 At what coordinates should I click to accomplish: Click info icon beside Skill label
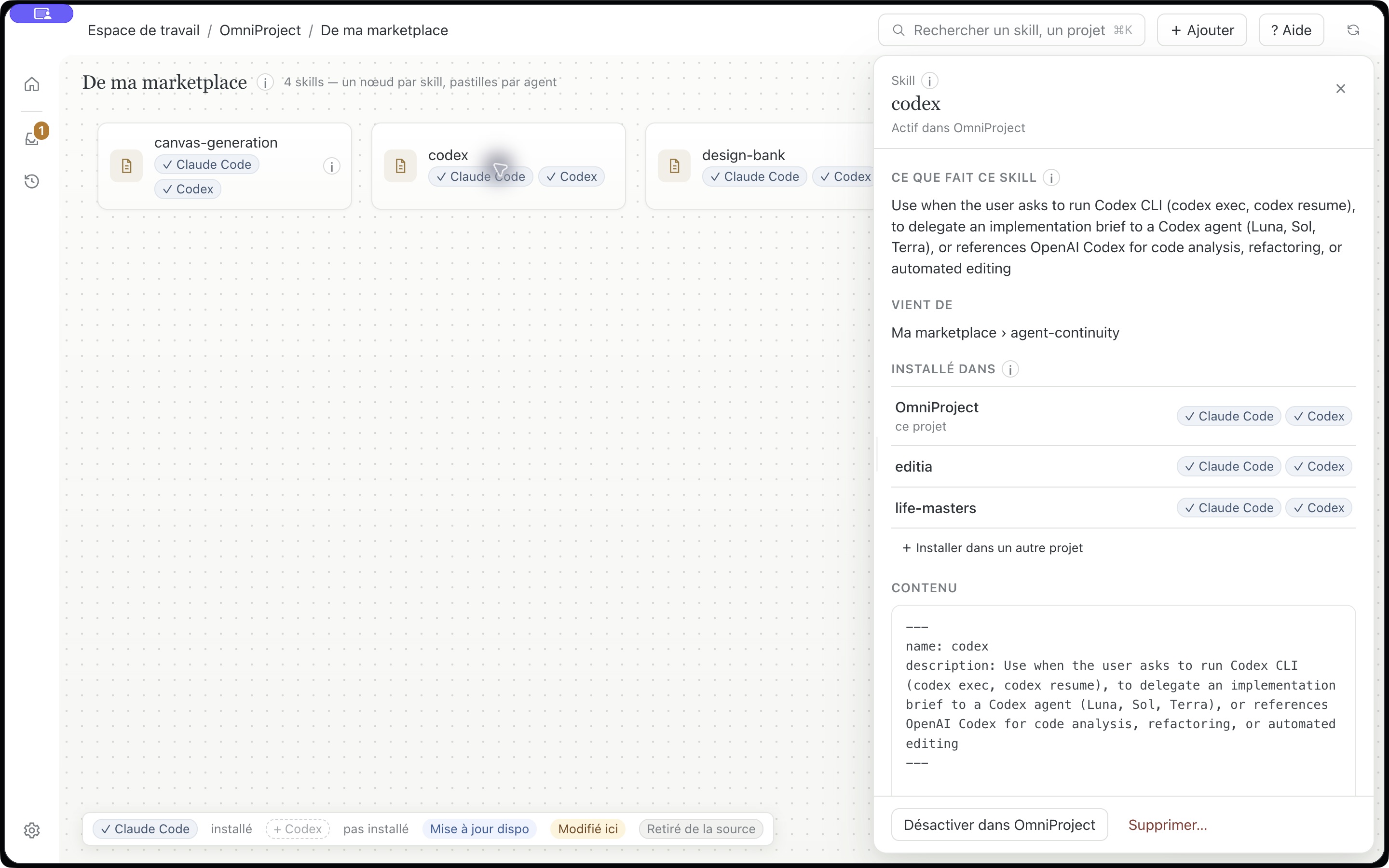coord(929,81)
